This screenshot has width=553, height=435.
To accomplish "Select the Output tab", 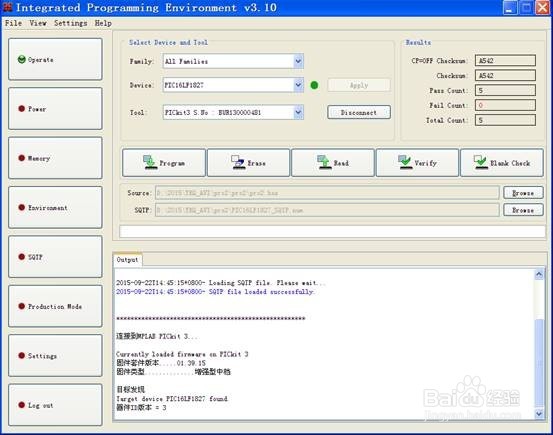I will click(x=127, y=260).
